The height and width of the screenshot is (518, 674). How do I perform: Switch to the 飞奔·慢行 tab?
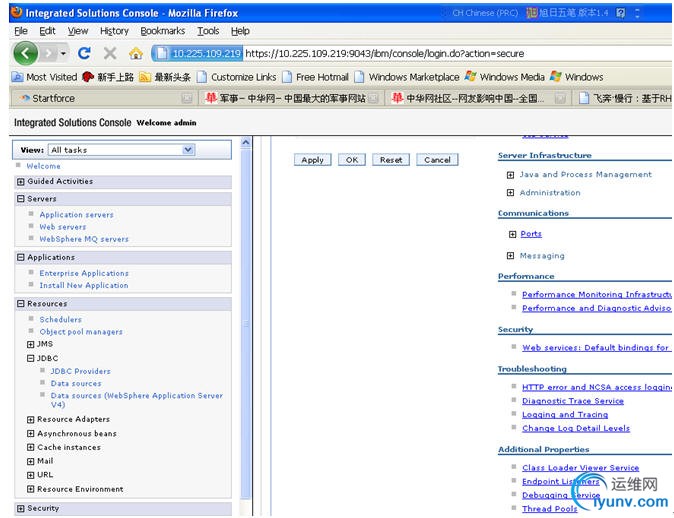(624, 98)
